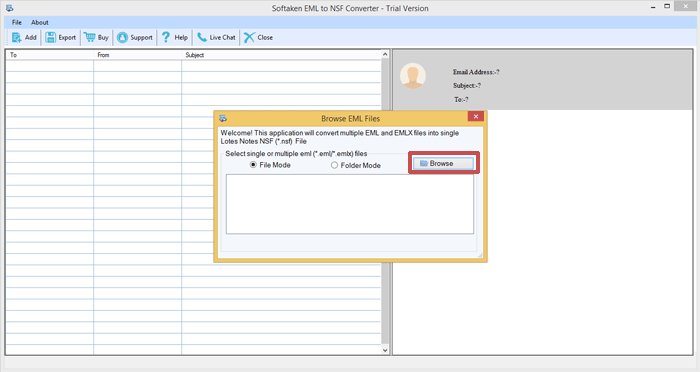Click the app icon in main title bar
Screen dimensions: 700x372
pos(9,8)
